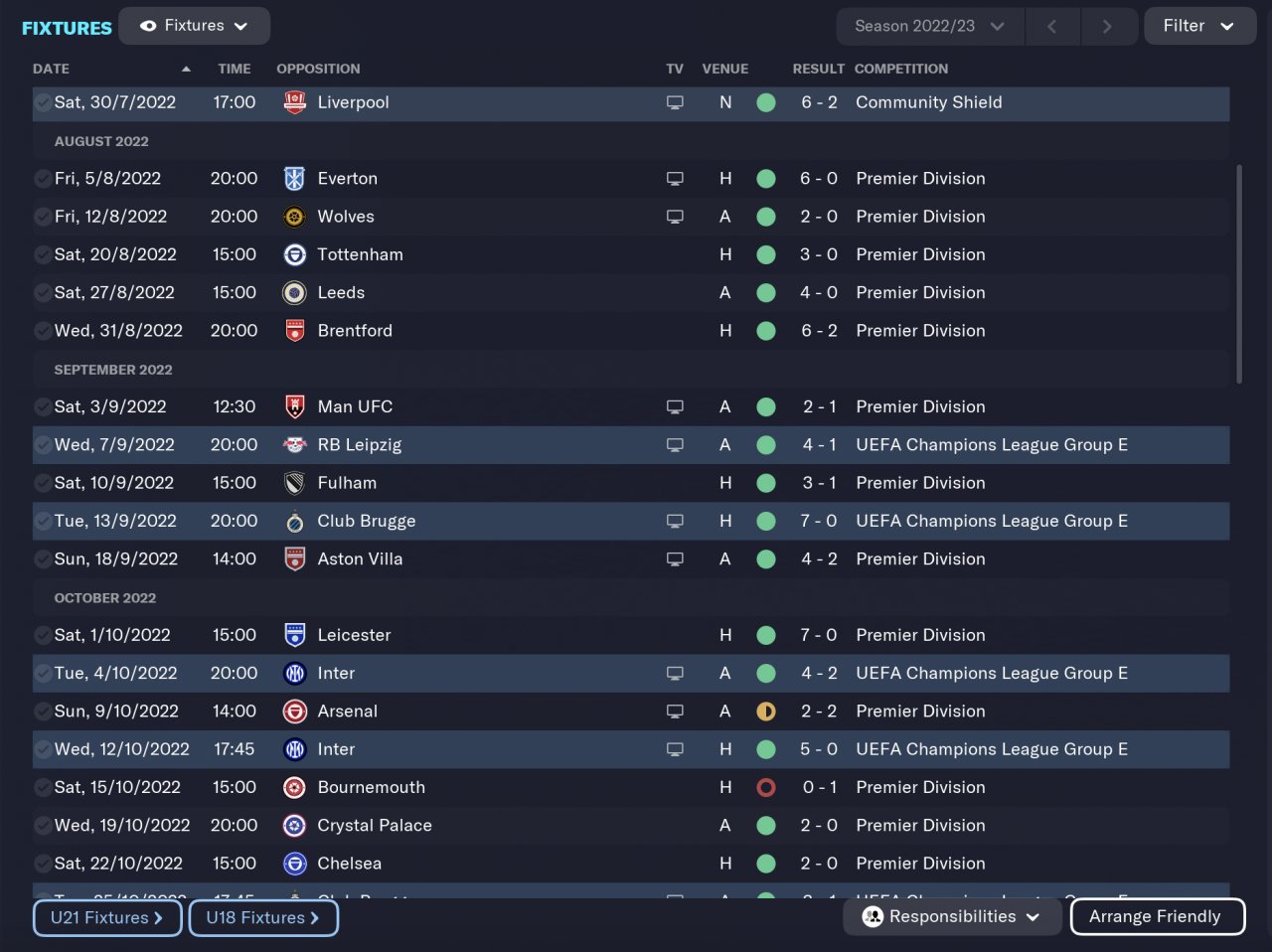Toggle the checkmark beside Fri, 5/8/2022 fixture
Screen dimensions: 1272x952
coord(43,179)
